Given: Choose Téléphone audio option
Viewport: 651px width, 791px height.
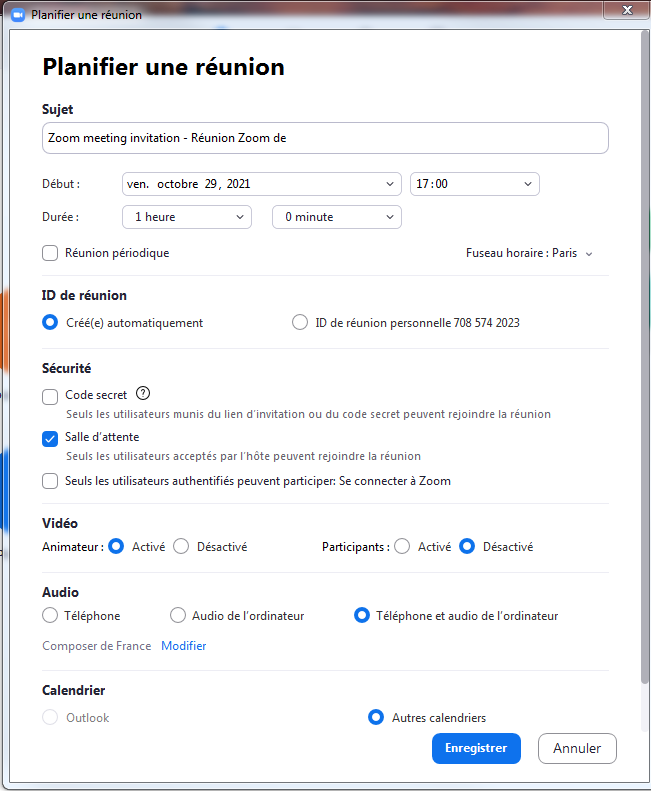Looking at the screenshot, I should (50, 616).
